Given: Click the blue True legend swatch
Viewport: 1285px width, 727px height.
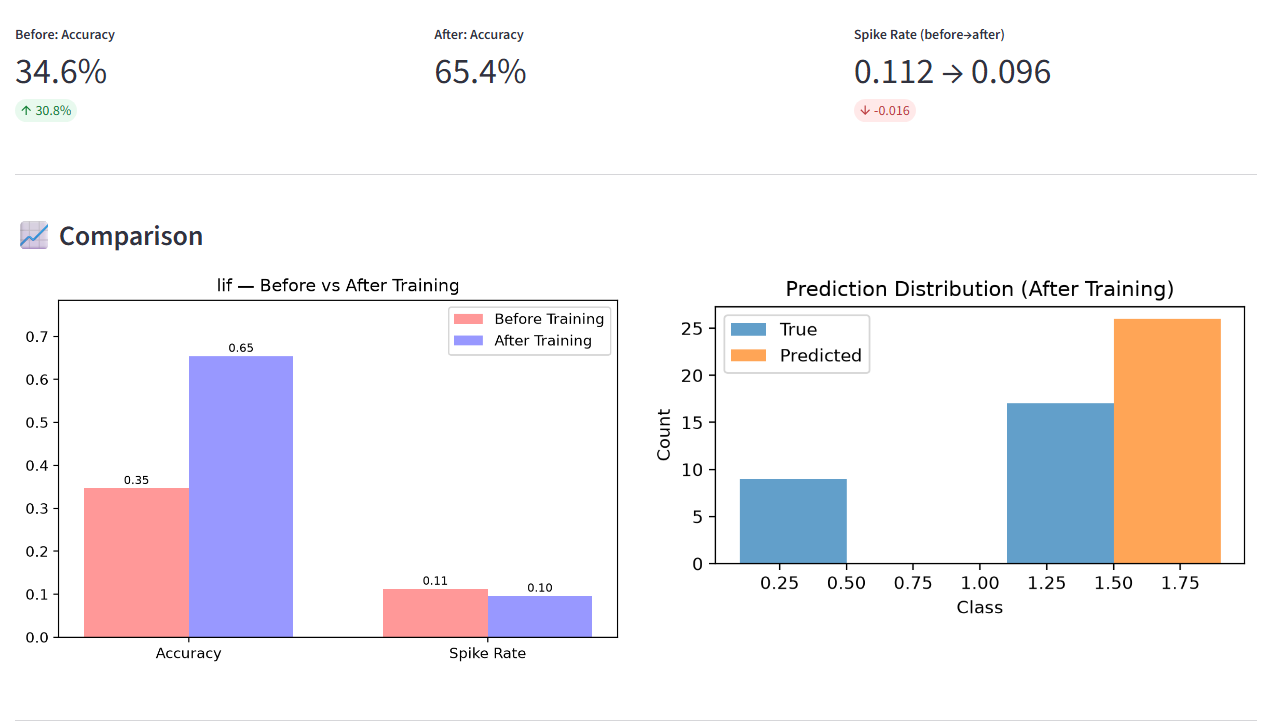Looking at the screenshot, I should [x=749, y=329].
